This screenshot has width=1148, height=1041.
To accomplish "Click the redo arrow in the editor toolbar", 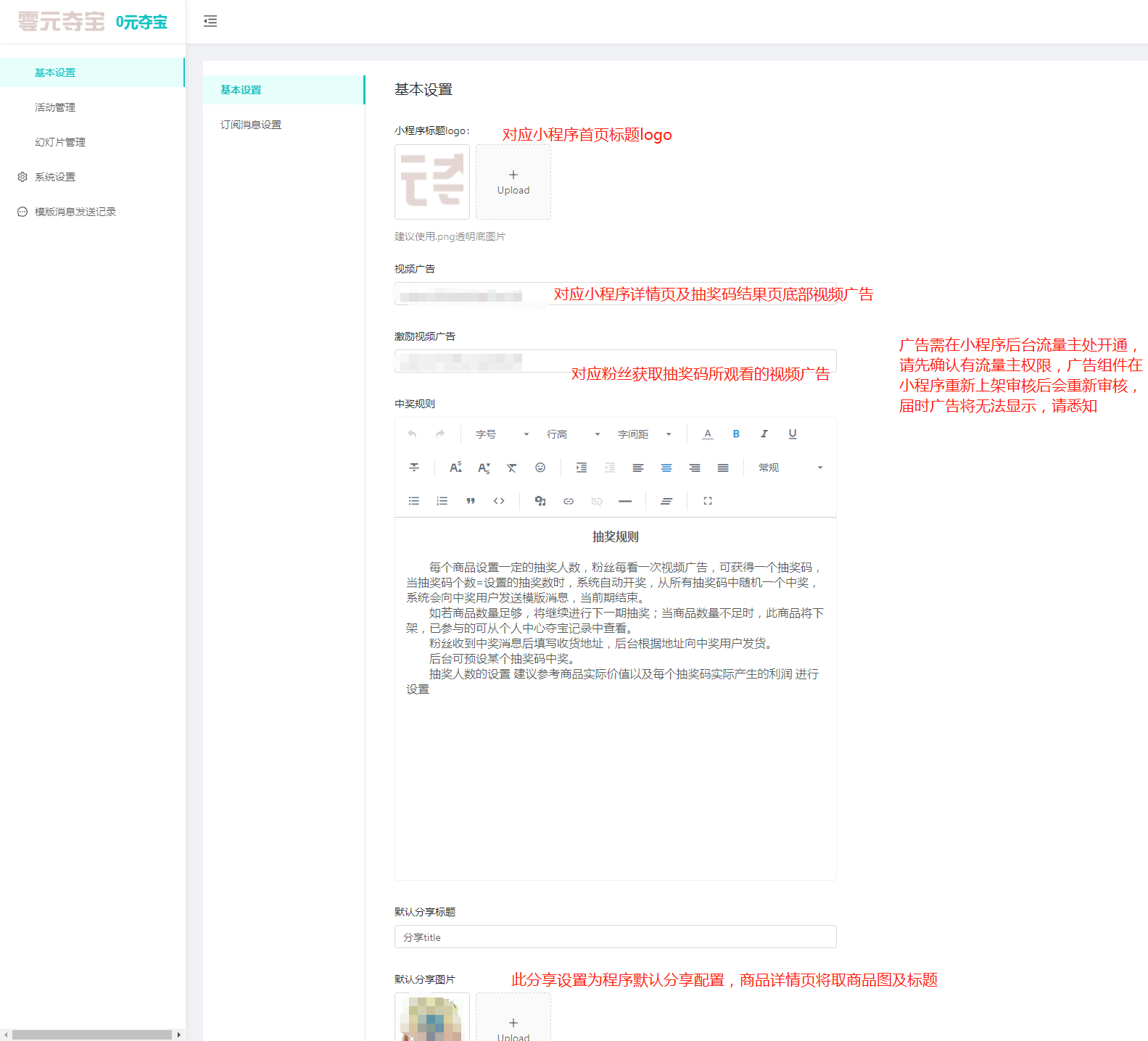I will [440, 434].
